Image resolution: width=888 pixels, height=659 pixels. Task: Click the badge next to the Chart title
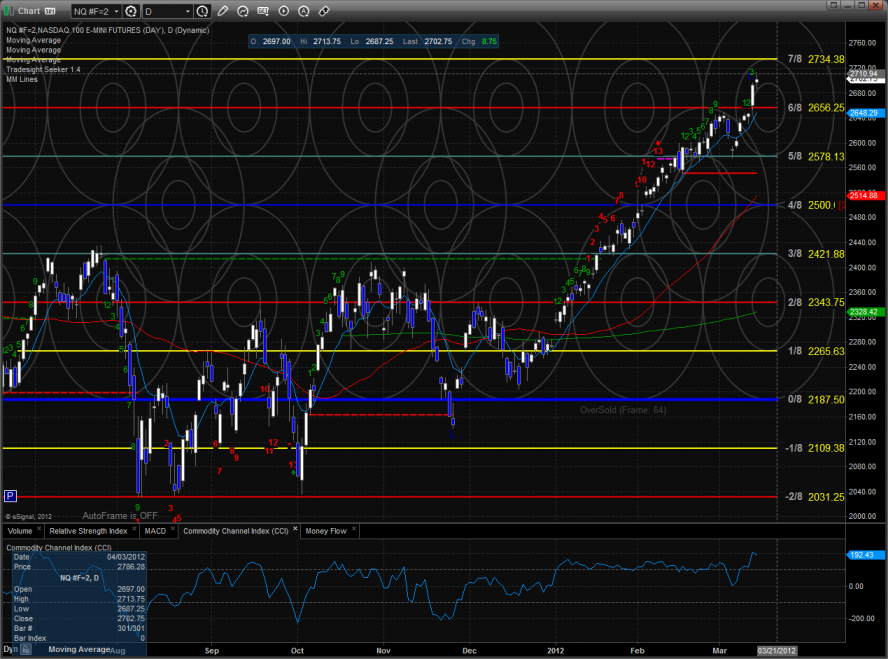[x=52, y=11]
